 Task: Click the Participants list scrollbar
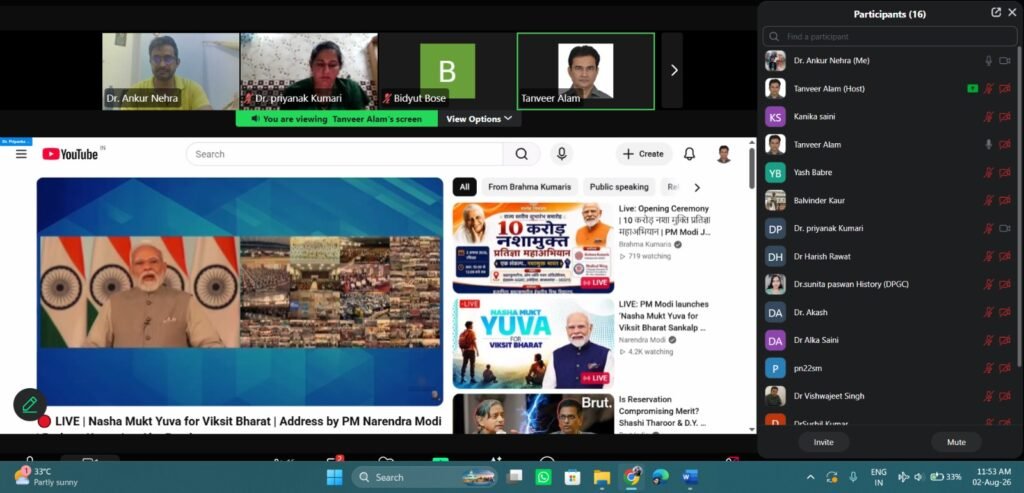click(x=1020, y=206)
